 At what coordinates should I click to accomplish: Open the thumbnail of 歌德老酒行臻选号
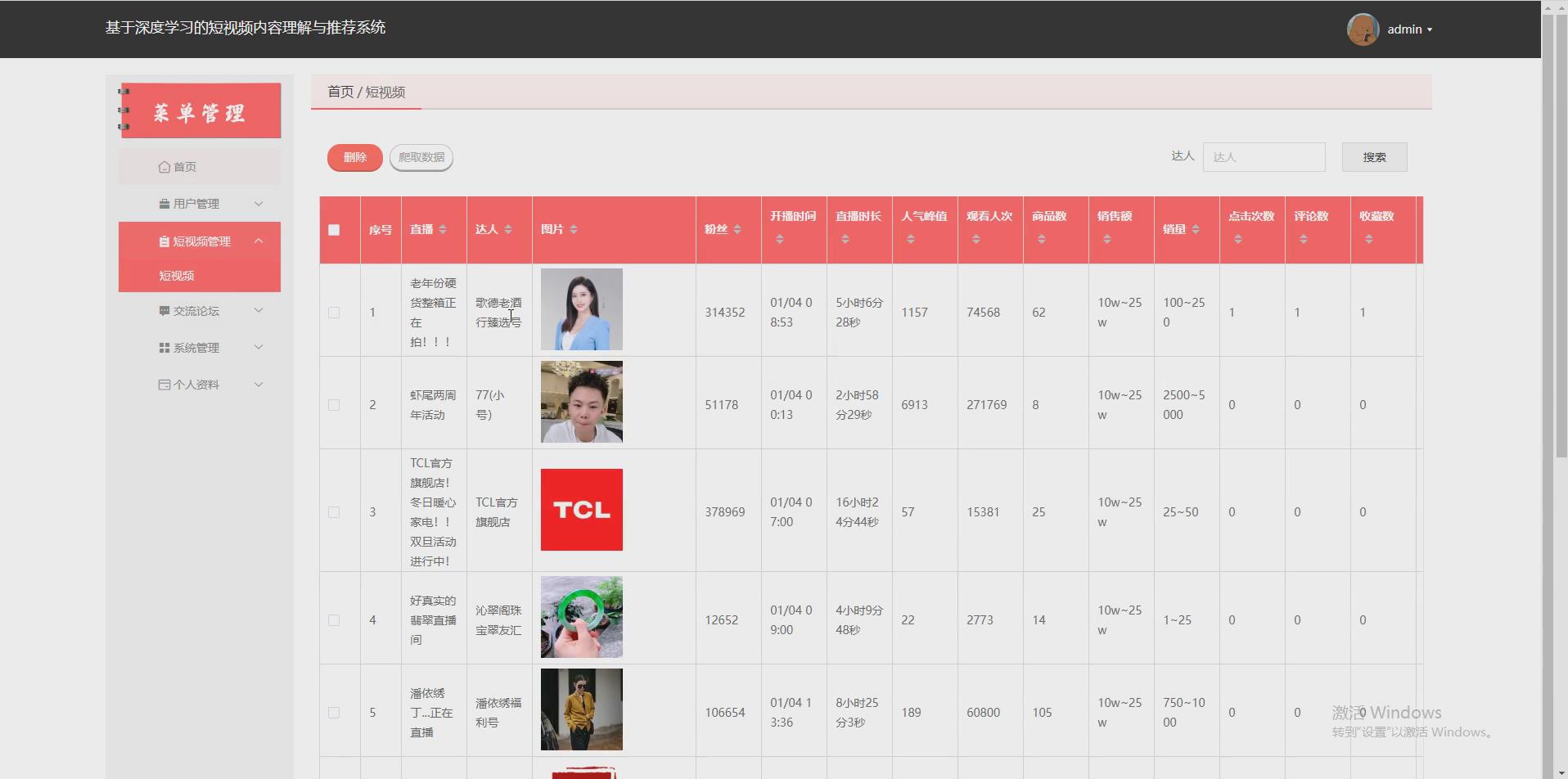(x=582, y=309)
